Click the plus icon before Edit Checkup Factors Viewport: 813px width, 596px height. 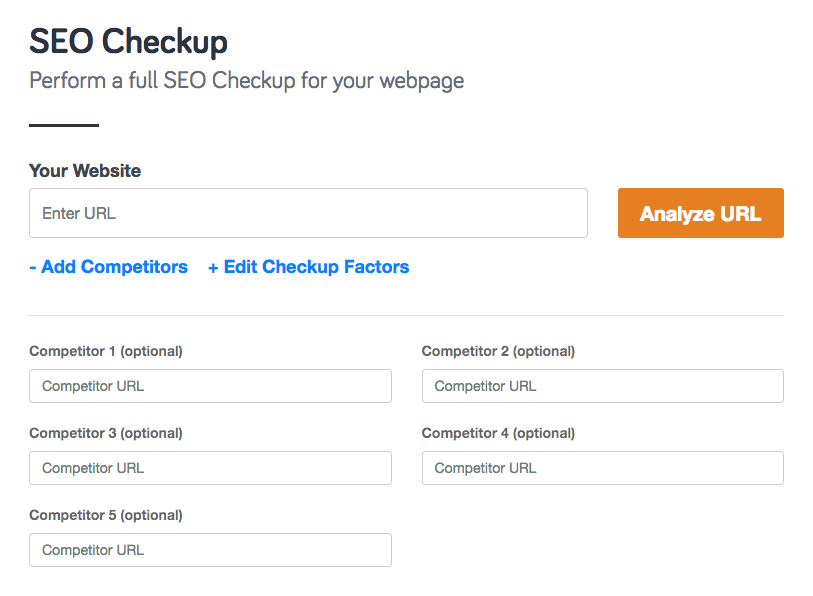pyautogui.click(x=215, y=267)
